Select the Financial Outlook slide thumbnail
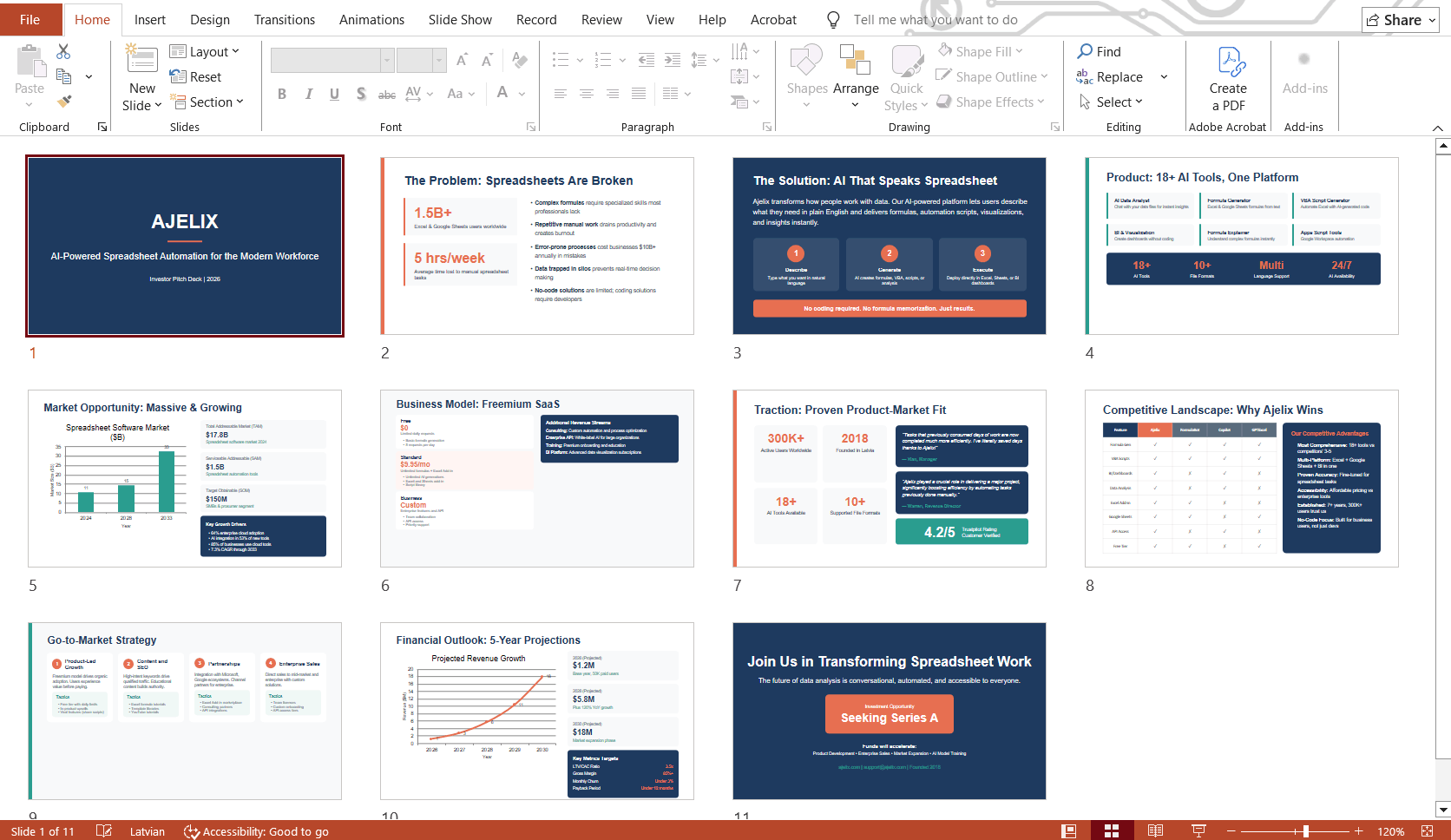The width and height of the screenshot is (1451, 840). pyautogui.click(x=536, y=712)
